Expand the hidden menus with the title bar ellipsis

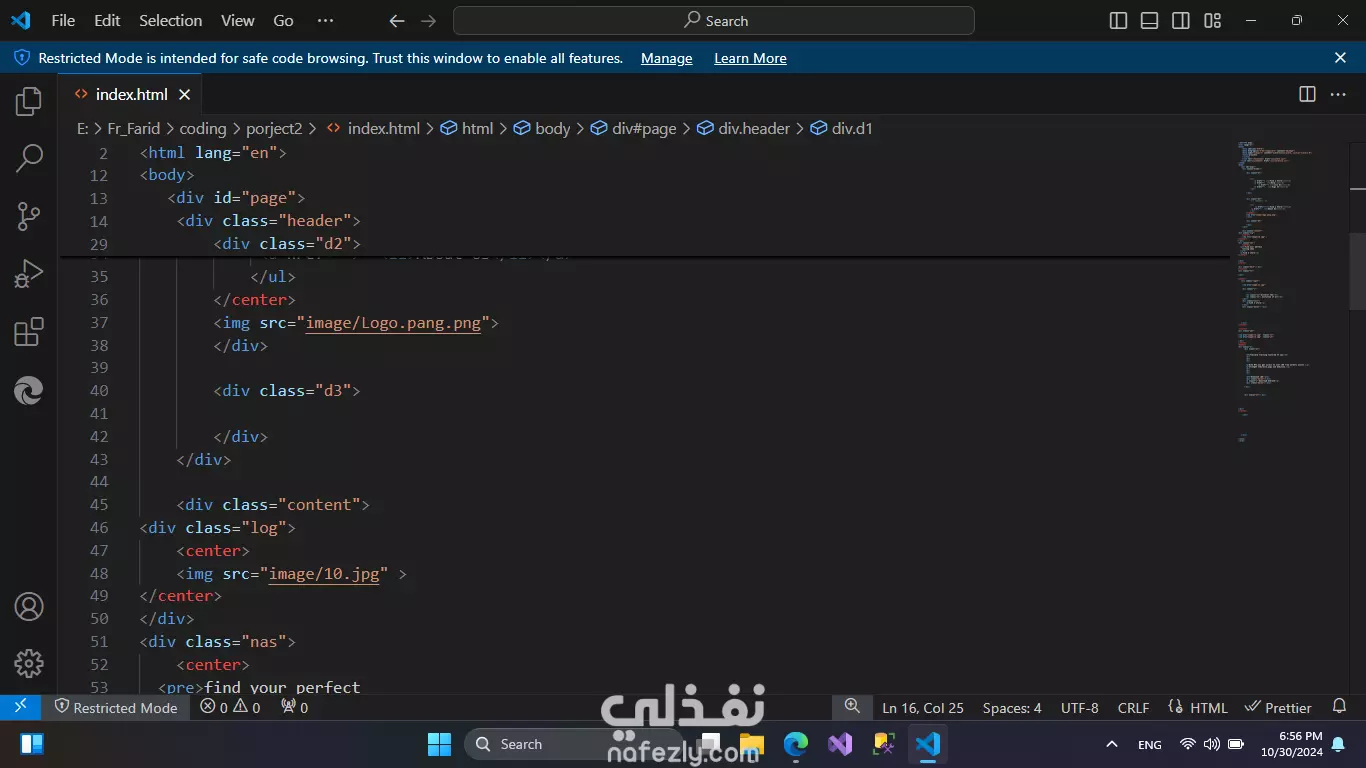[x=325, y=20]
